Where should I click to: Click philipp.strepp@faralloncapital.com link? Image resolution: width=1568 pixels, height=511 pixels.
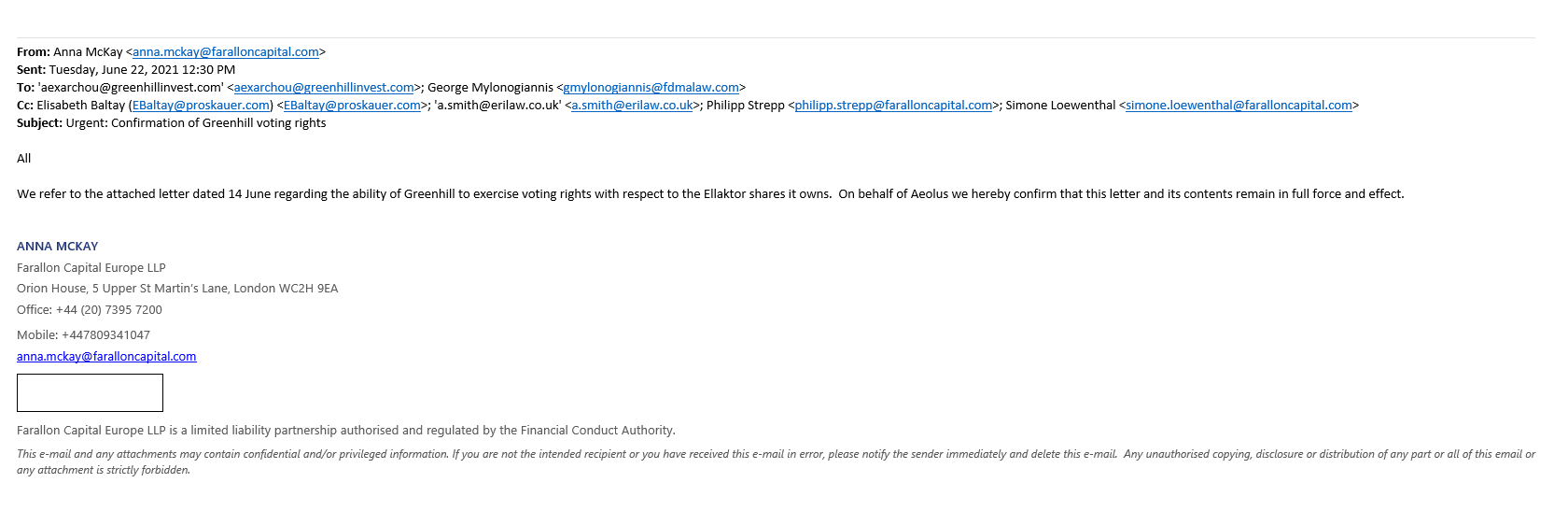pos(893,106)
